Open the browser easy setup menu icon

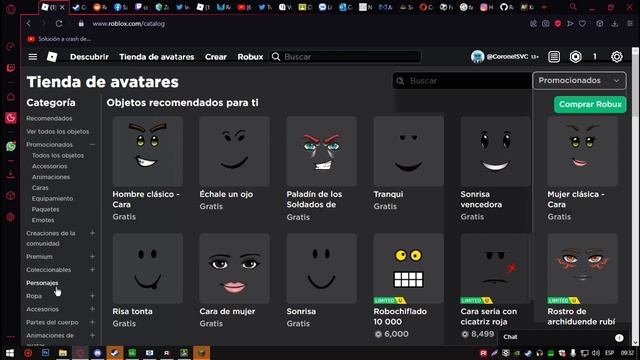coord(630,24)
